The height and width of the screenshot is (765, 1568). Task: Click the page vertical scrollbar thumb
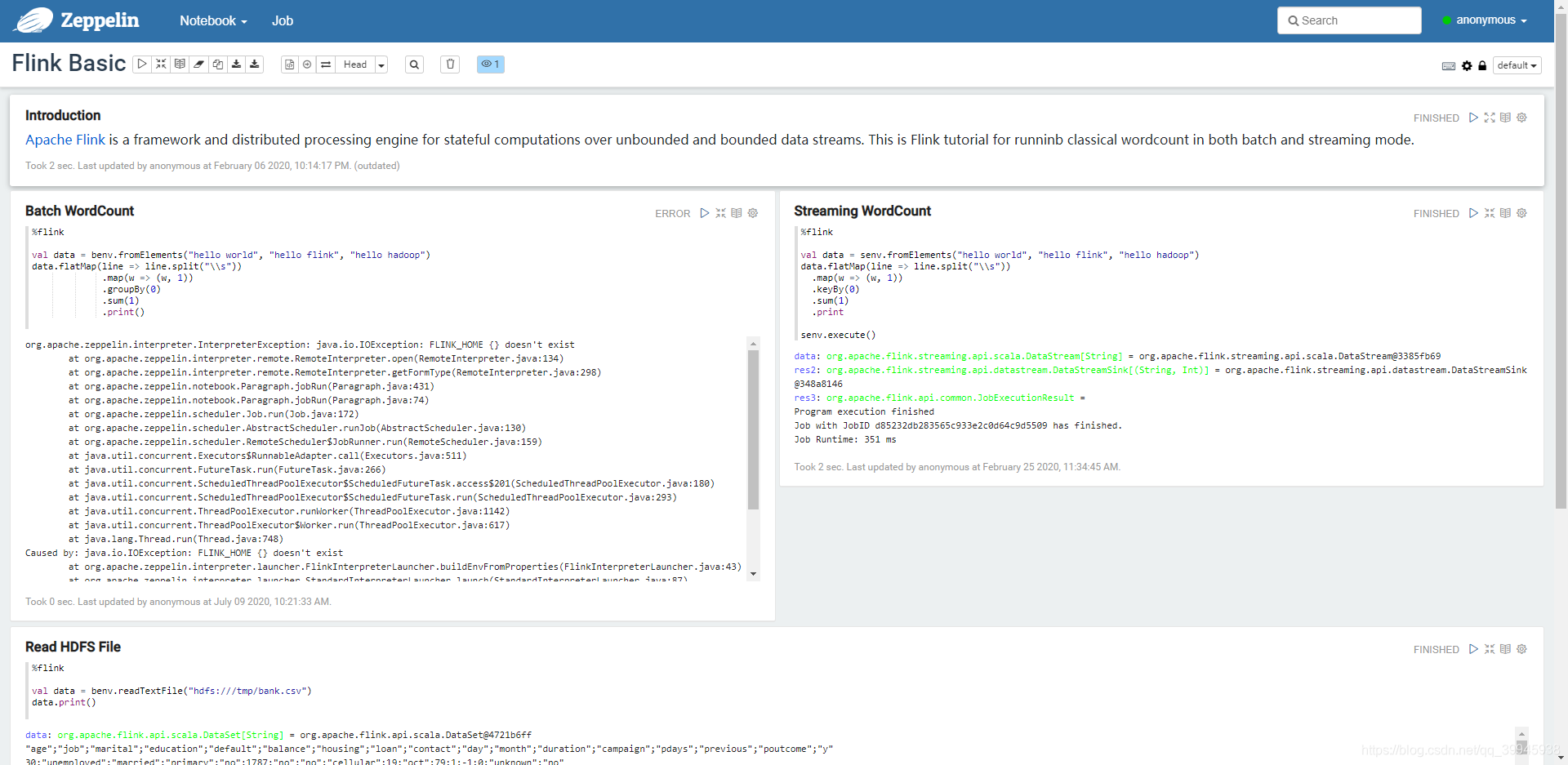pyautogui.click(x=1561, y=260)
